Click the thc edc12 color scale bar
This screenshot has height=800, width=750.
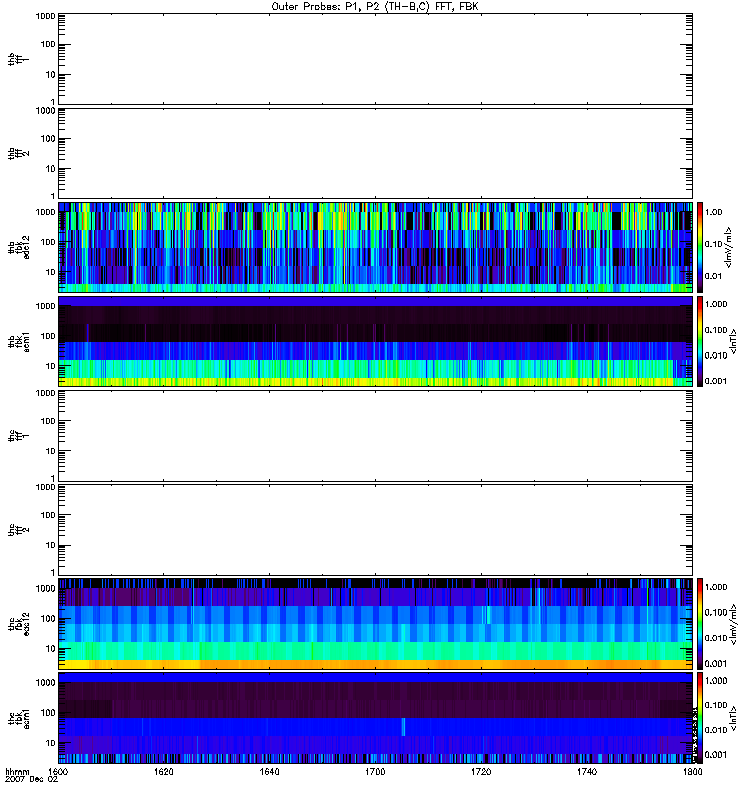click(x=701, y=624)
